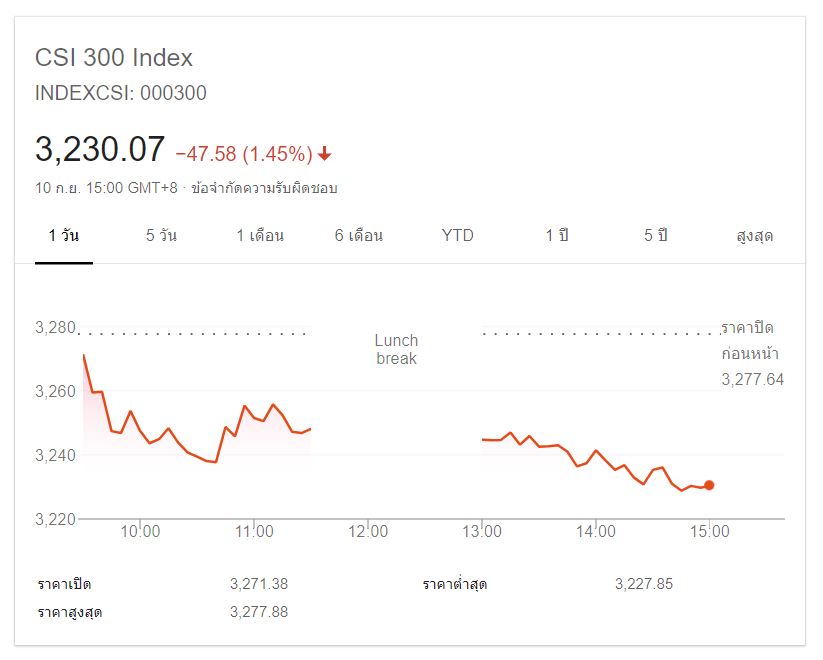Open the สูงสุด range tab
The width and height of the screenshot is (823, 660).
point(755,236)
